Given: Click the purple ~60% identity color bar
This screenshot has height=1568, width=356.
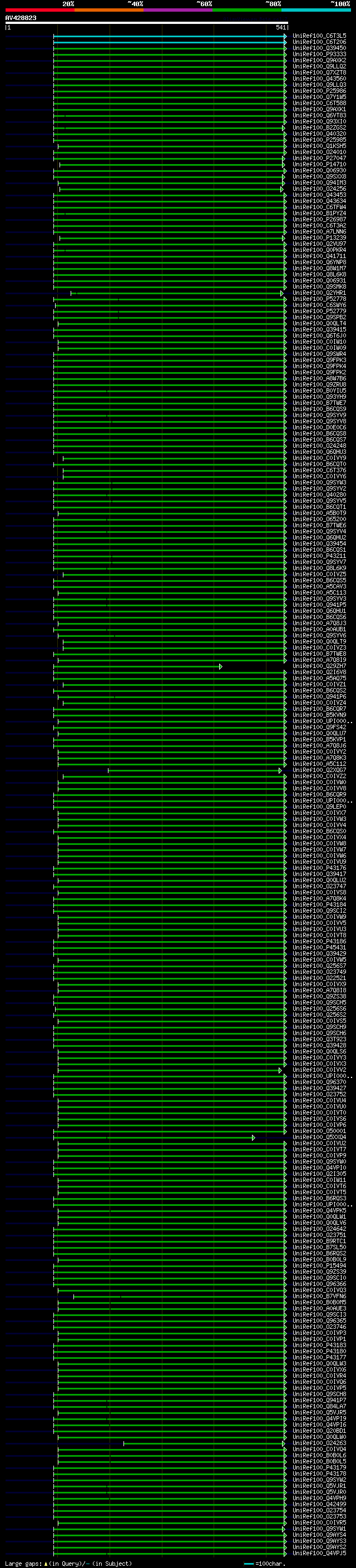Looking at the screenshot, I should 177,10.
